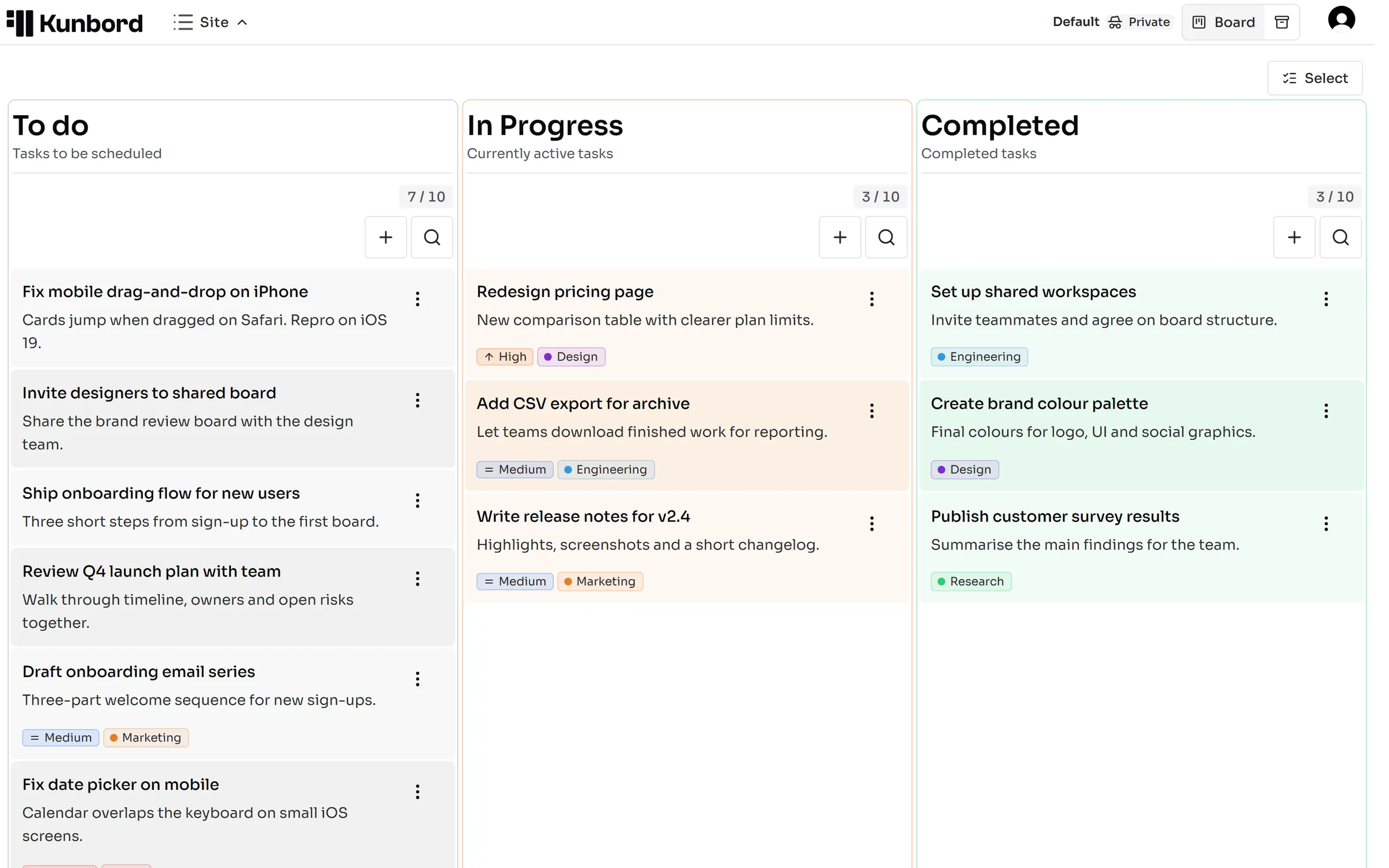Expand the Site dropdown menu

[x=211, y=22]
